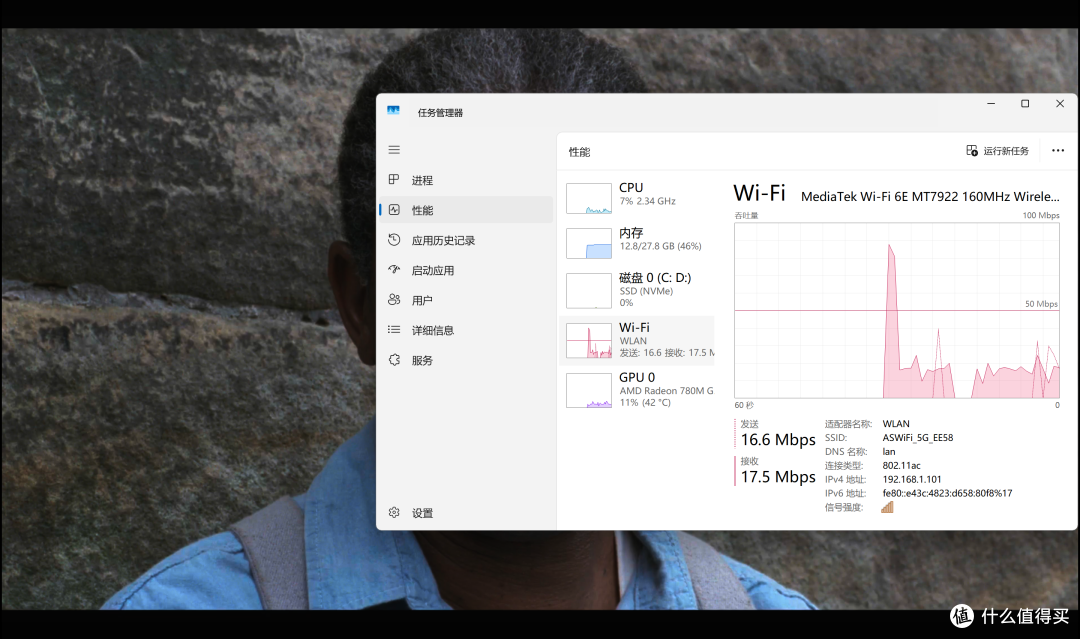Click 运行新任务 (Run new task) button
Screen dimensions: 1080x639
click(x=997, y=151)
